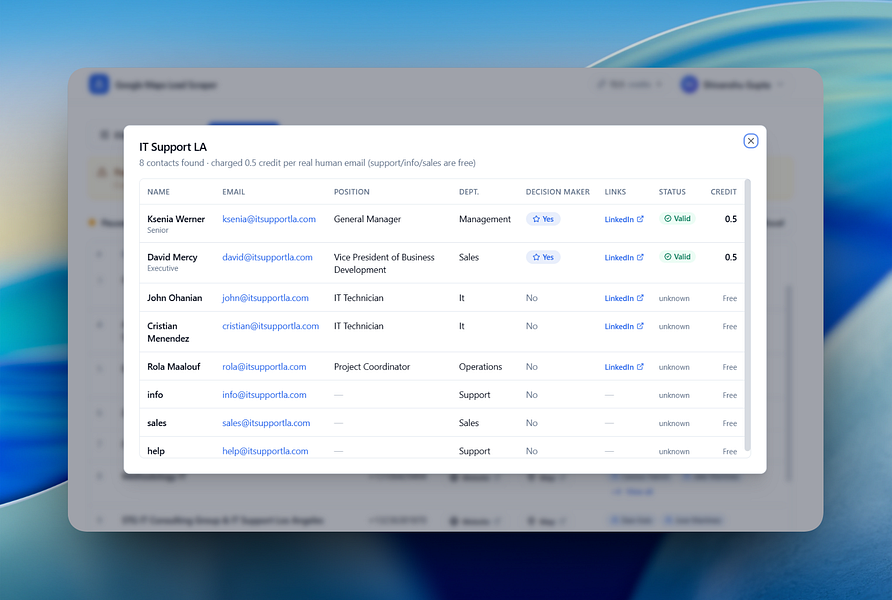
Task: Click the sales@itsupportla.com email link
Action: pyautogui.click(x=266, y=423)
